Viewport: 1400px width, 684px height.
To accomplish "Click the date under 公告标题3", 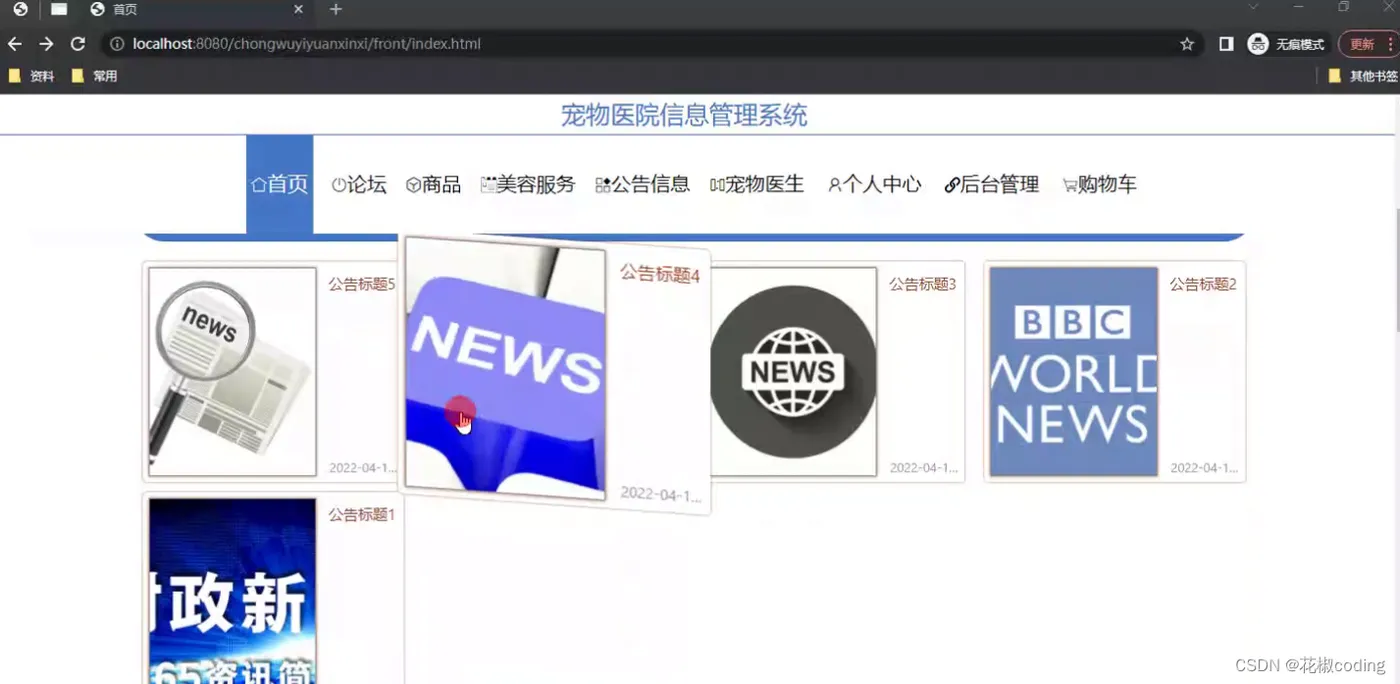I will click(924, 468).
